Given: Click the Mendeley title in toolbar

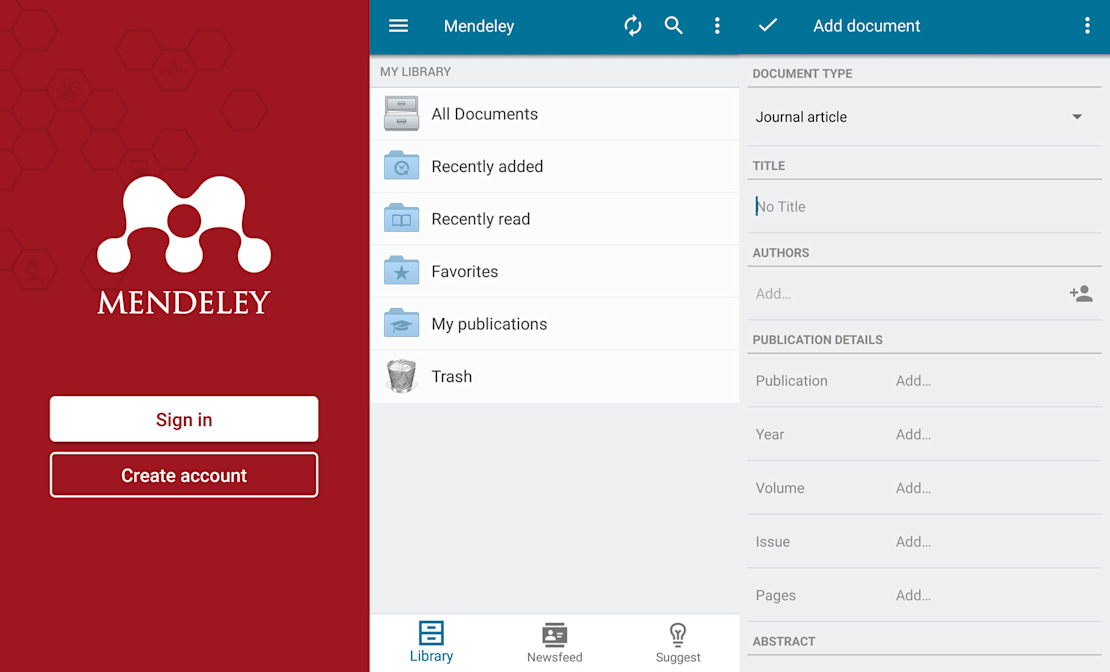Looking at the screenshot, I should click(479, 26).
